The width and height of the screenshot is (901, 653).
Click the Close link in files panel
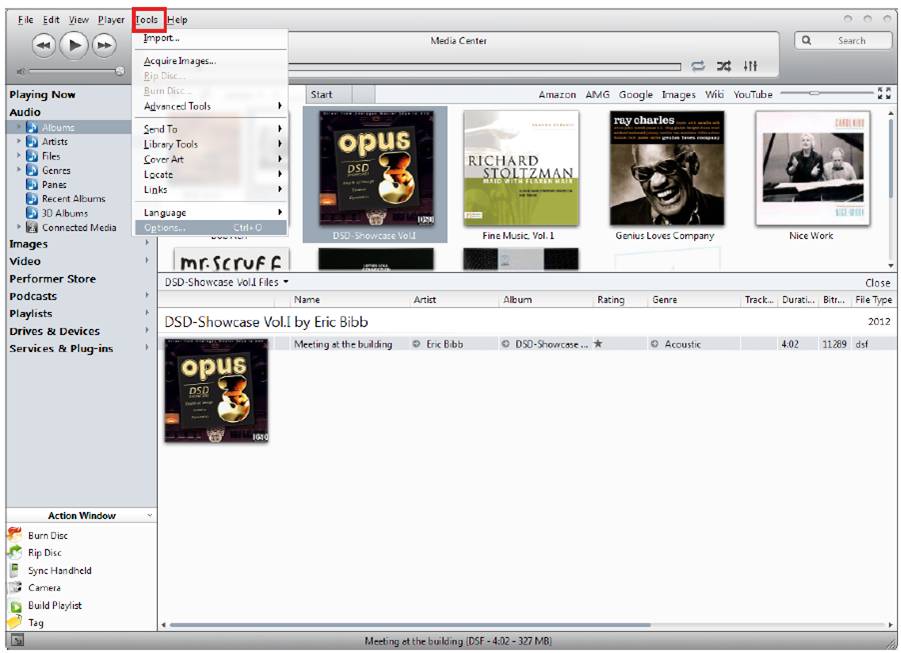877,283
